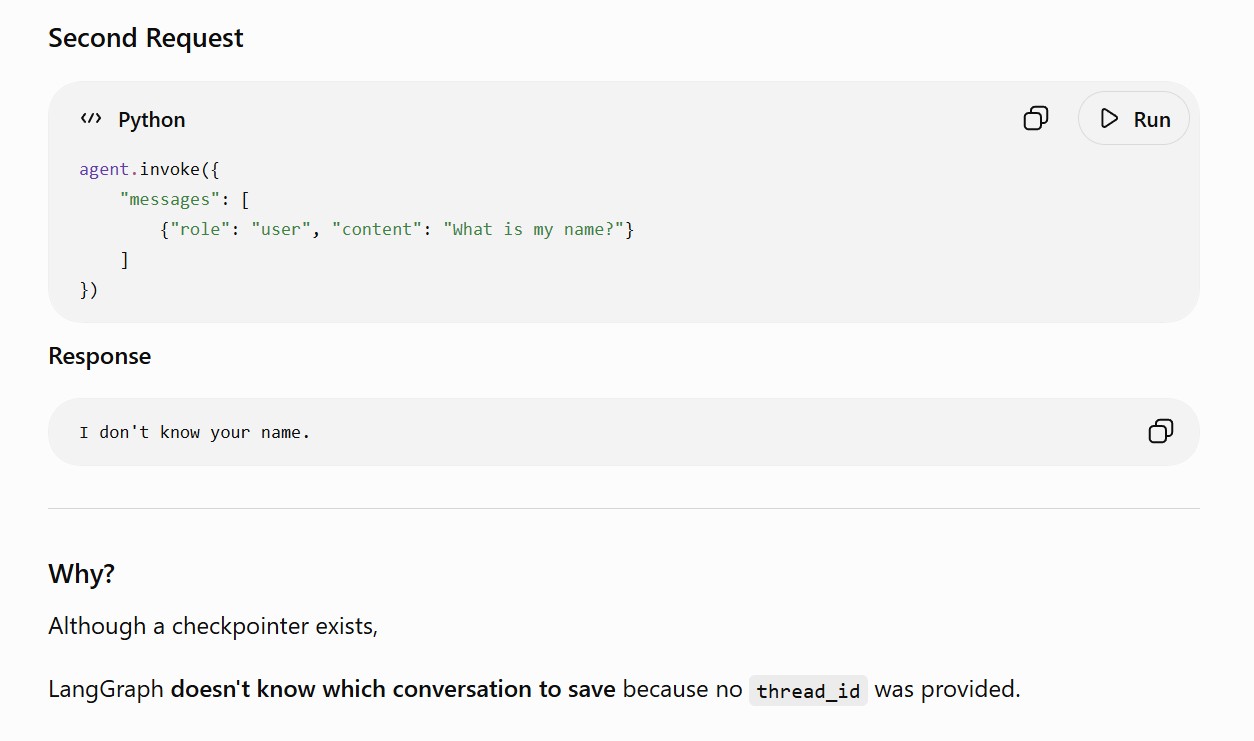
Task: Click the Why? heading
Action: coord(82,574)
